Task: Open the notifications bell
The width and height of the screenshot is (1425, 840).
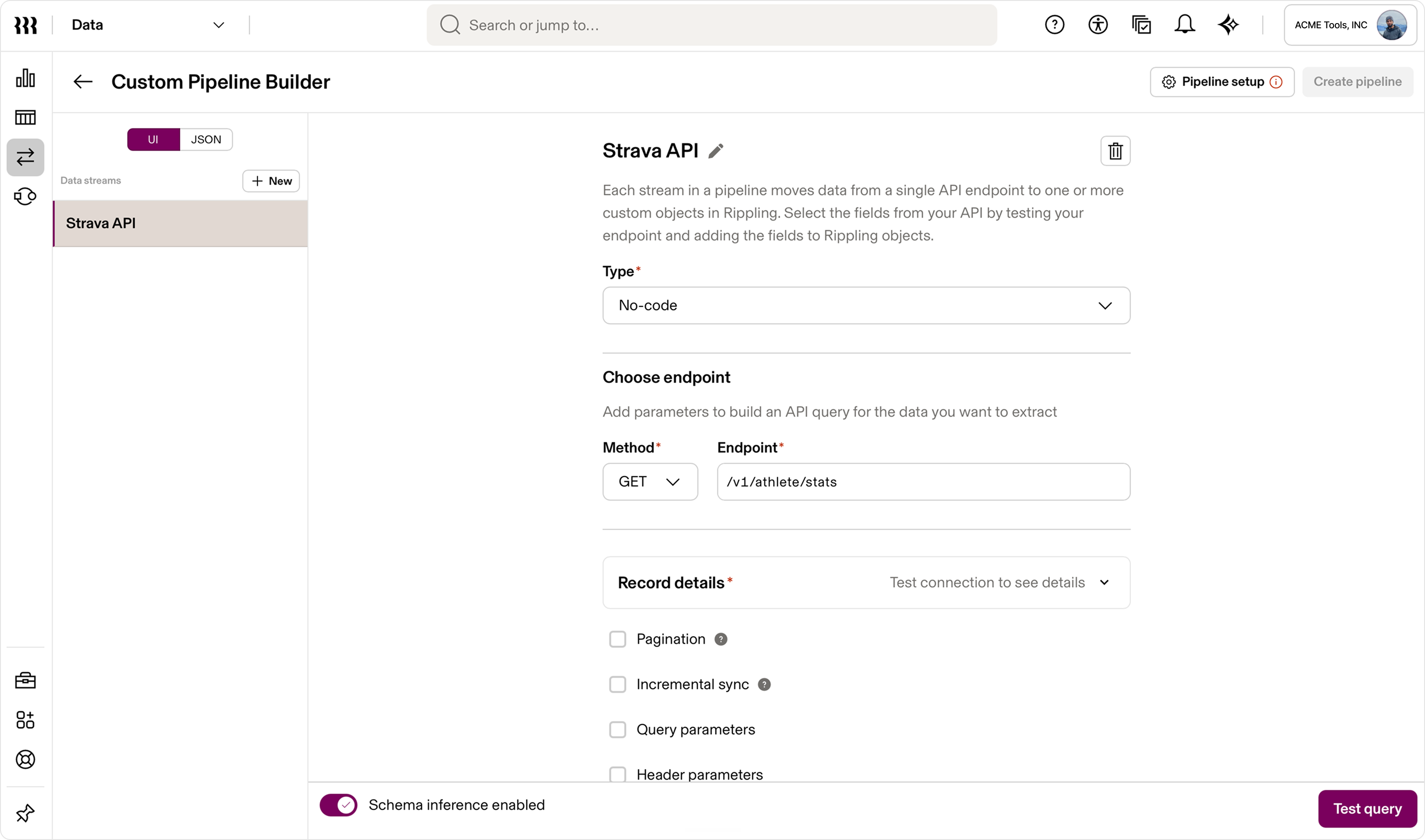Action: point(1185,25)
